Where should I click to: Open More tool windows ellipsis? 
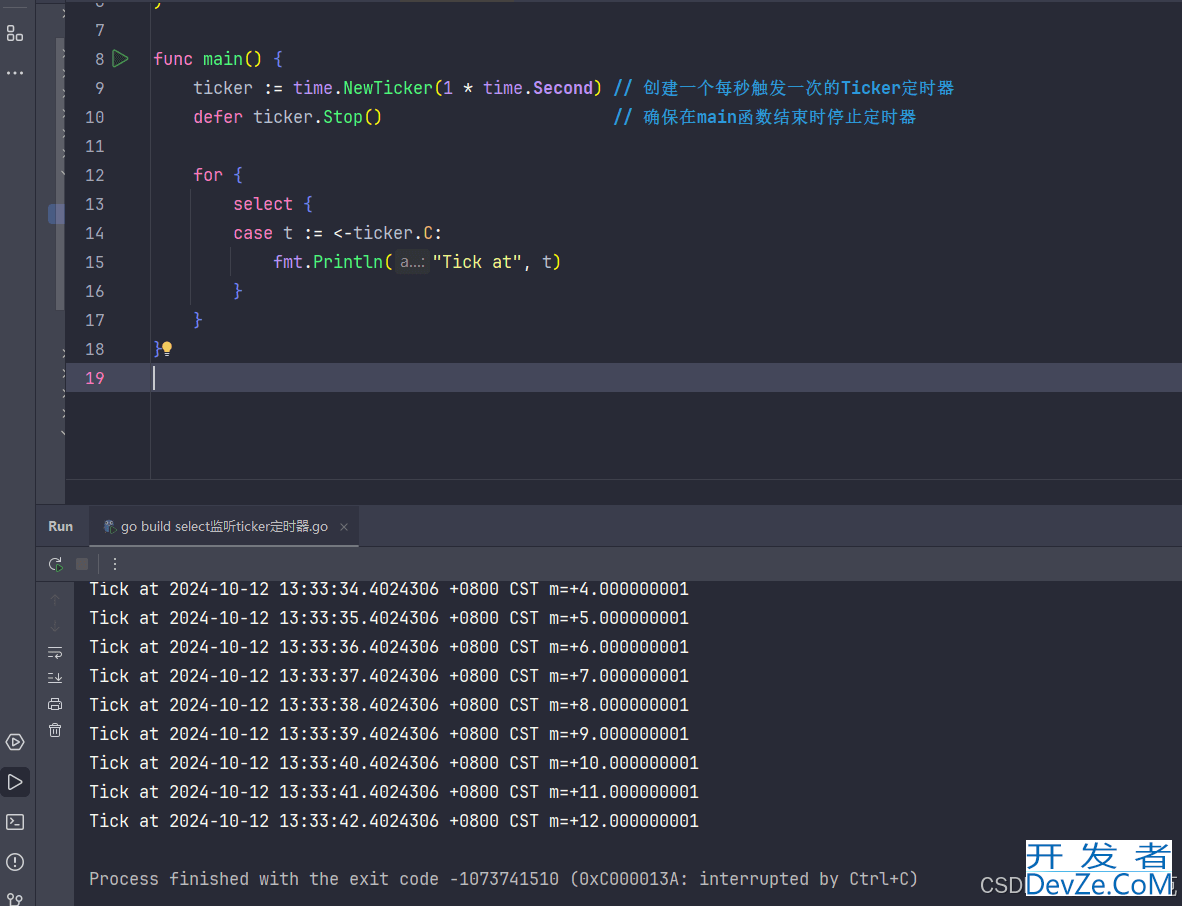click(15, 73)
